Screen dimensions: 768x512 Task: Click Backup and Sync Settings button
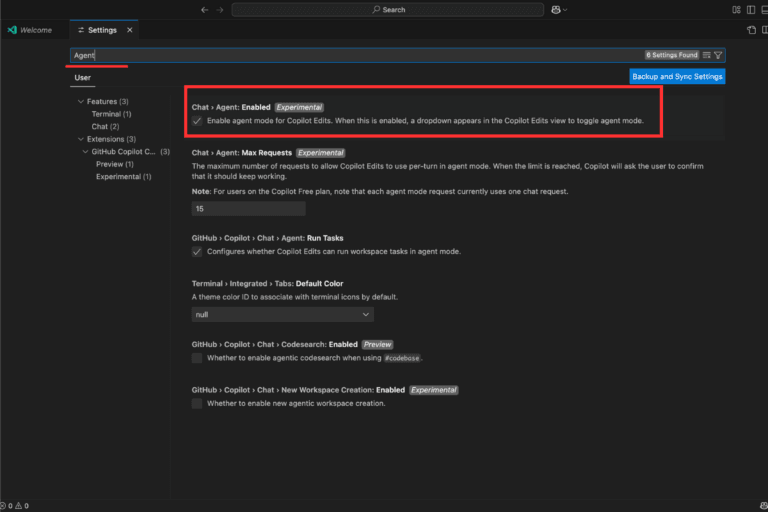[677, 76]
